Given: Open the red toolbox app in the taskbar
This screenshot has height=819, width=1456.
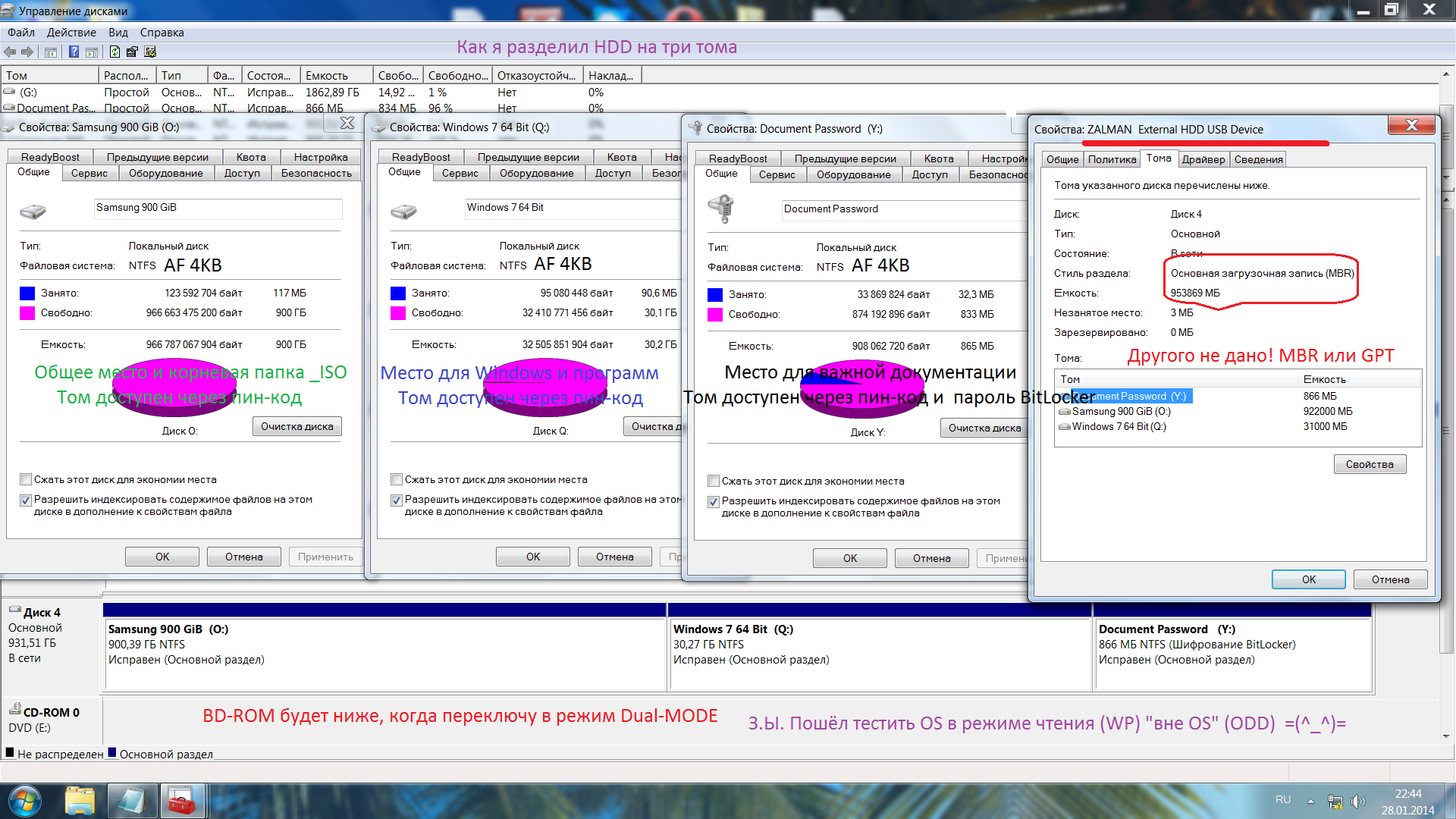Looking at the screenshot, I should point(182,801).
